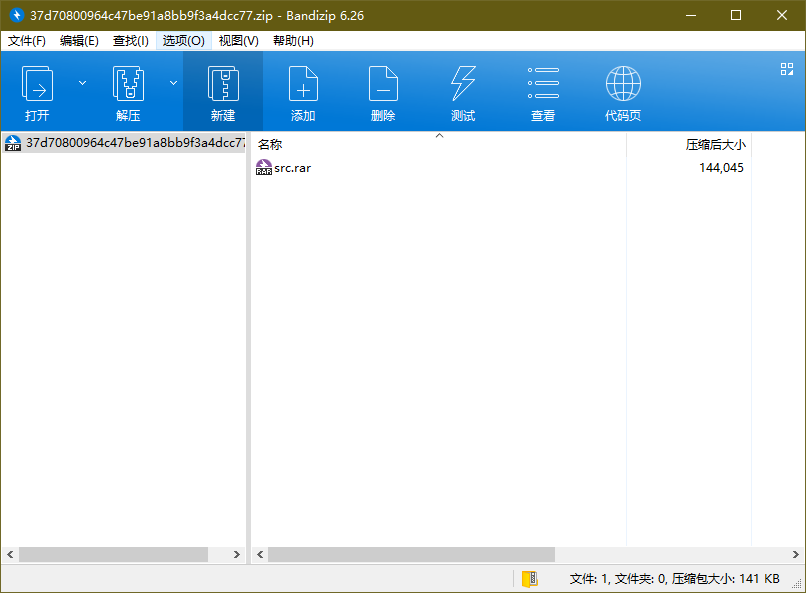The image size is (806, 593).
Task: Maximize the Bandizip window
Action: tap(736, 15)
